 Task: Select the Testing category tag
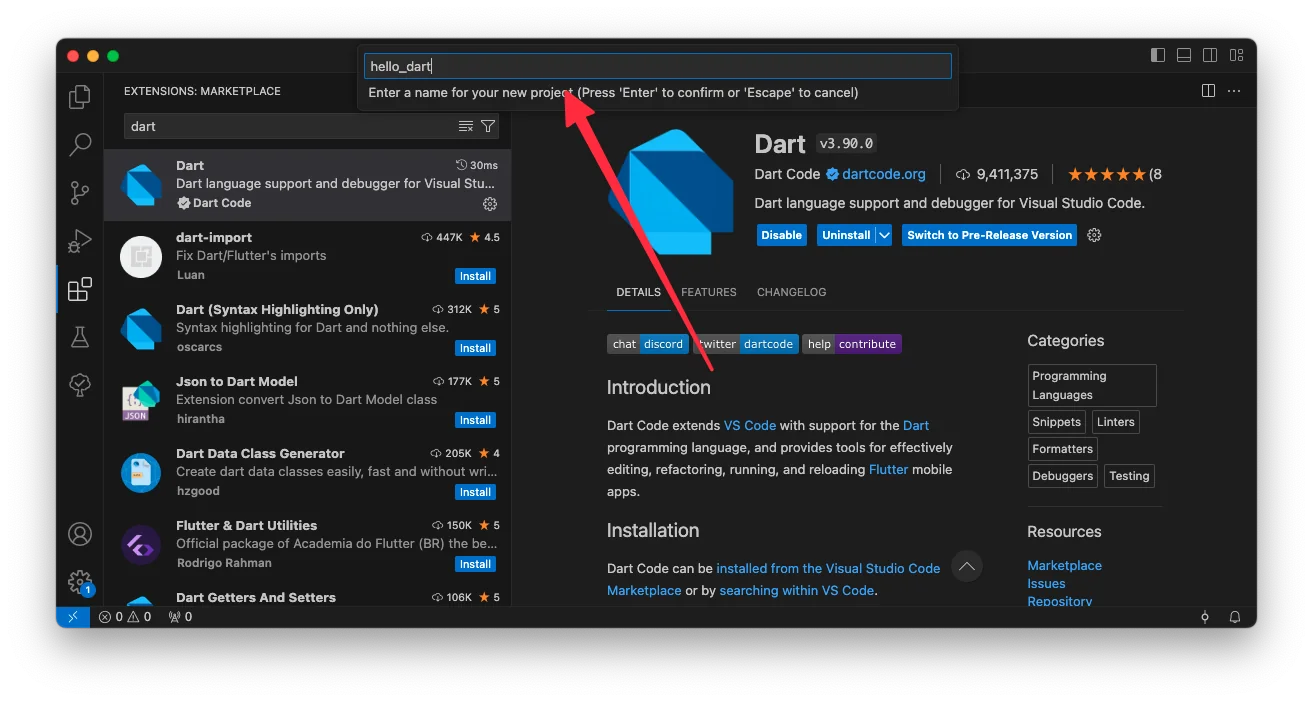pos(1129,476)
